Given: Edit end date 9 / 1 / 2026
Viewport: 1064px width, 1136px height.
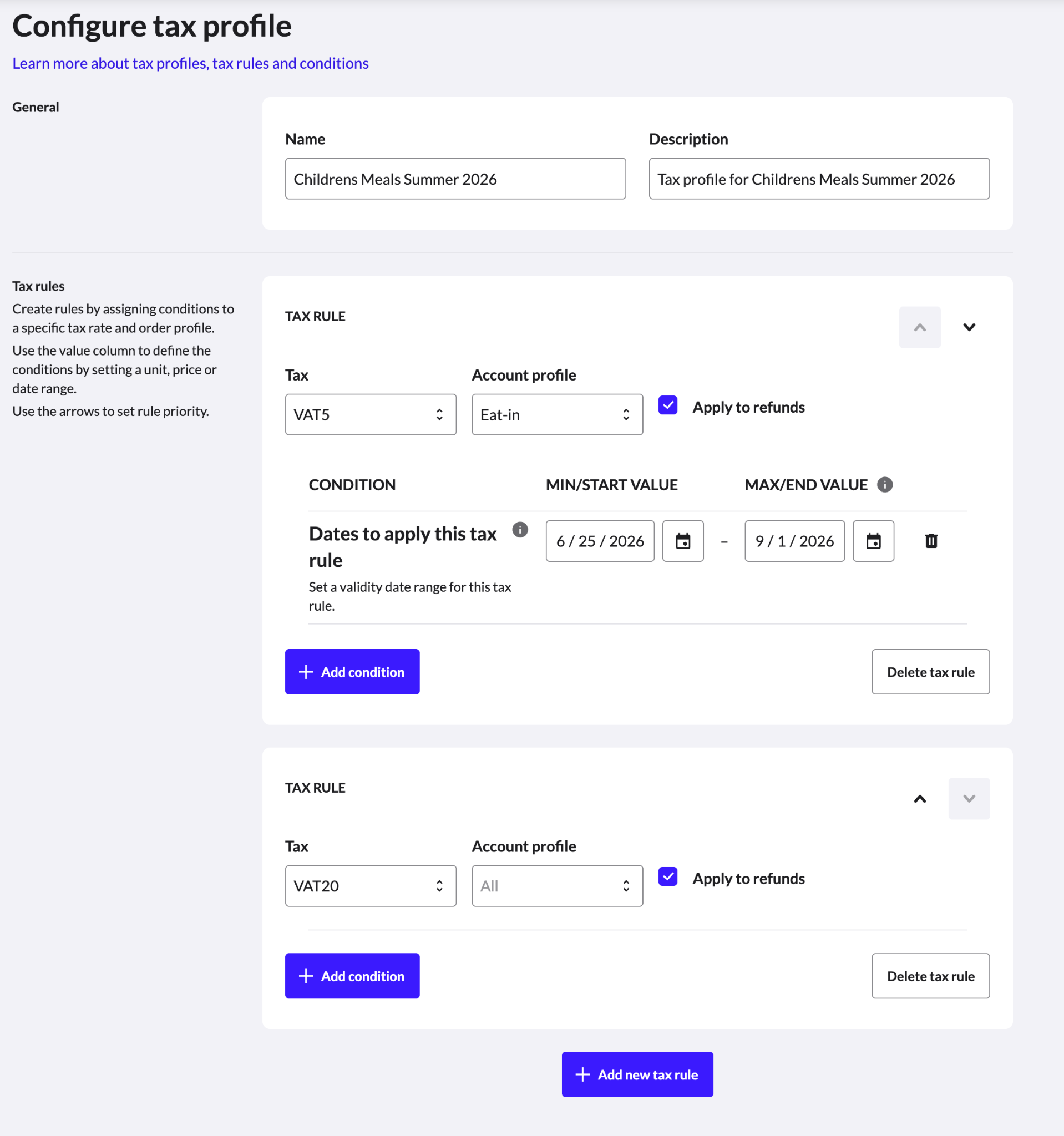Looking at the screenshot, I should (794, 541).
